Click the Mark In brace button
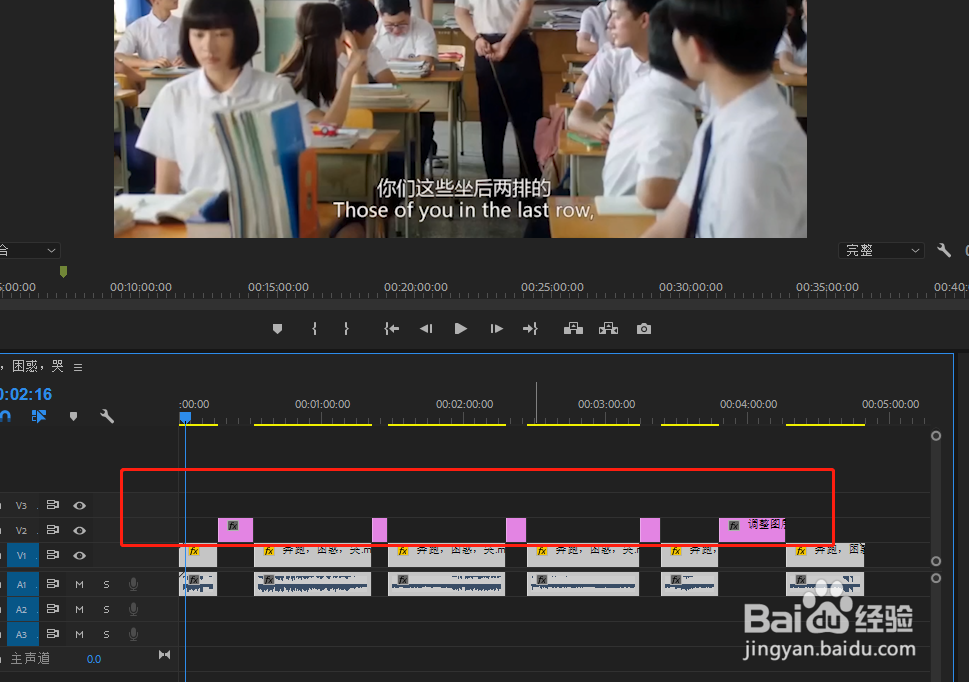This screenshot has width=969, height=682. 315,329
